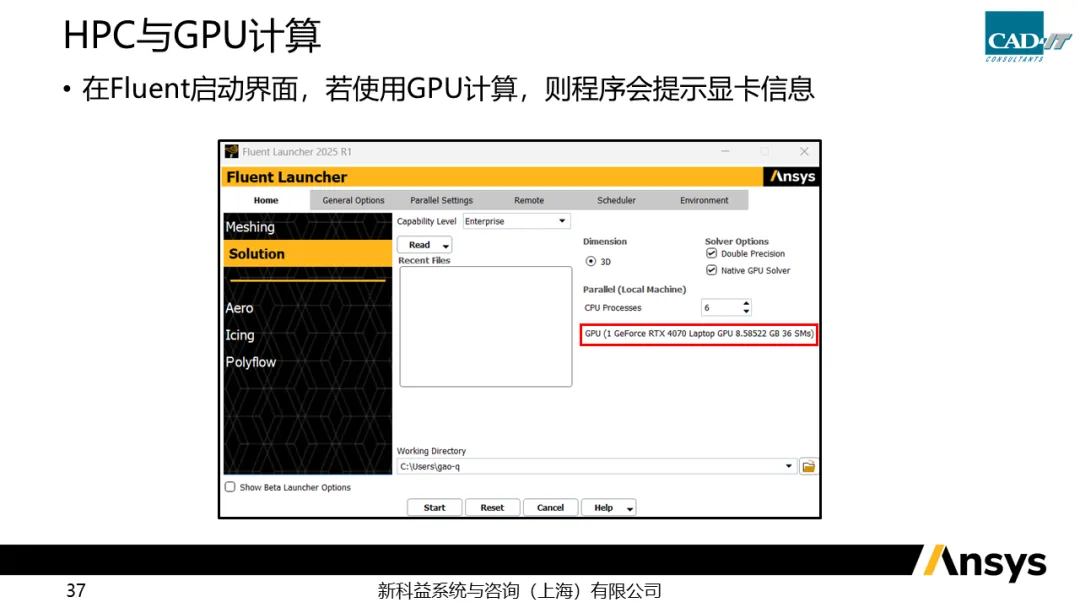Close the Fluent Launcher window
Screen dimensions: 1080x608
(x=804, y=152)
